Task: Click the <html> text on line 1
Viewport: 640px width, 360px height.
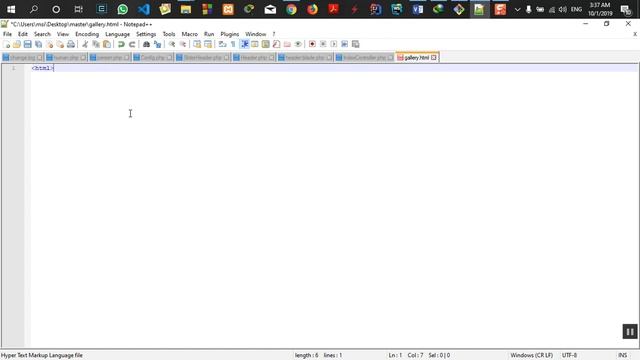Action: pyautogui.click(x=42, y=68)
